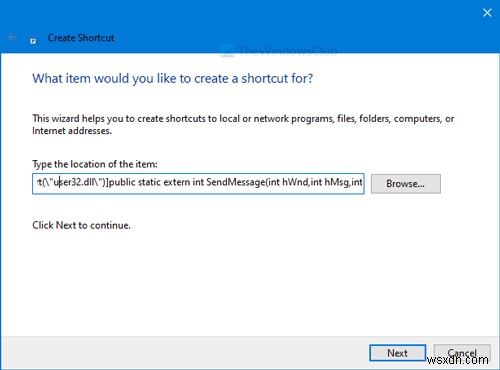Click the 'Click Next to continue.' text
Viewport: 500px width, 370px height.
point(81,225)
